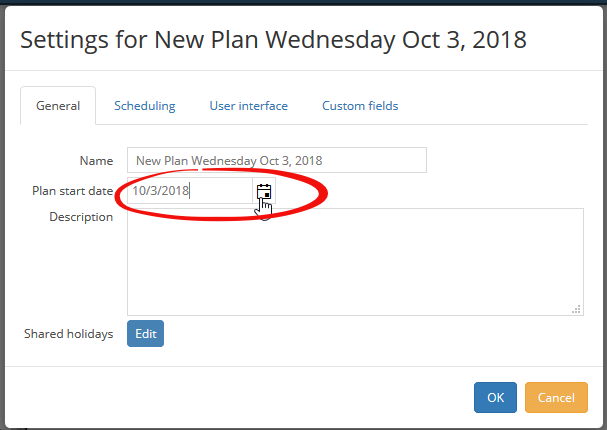Click the dialog title heading text
Screen dimensions: 607x430
[273, 39]
